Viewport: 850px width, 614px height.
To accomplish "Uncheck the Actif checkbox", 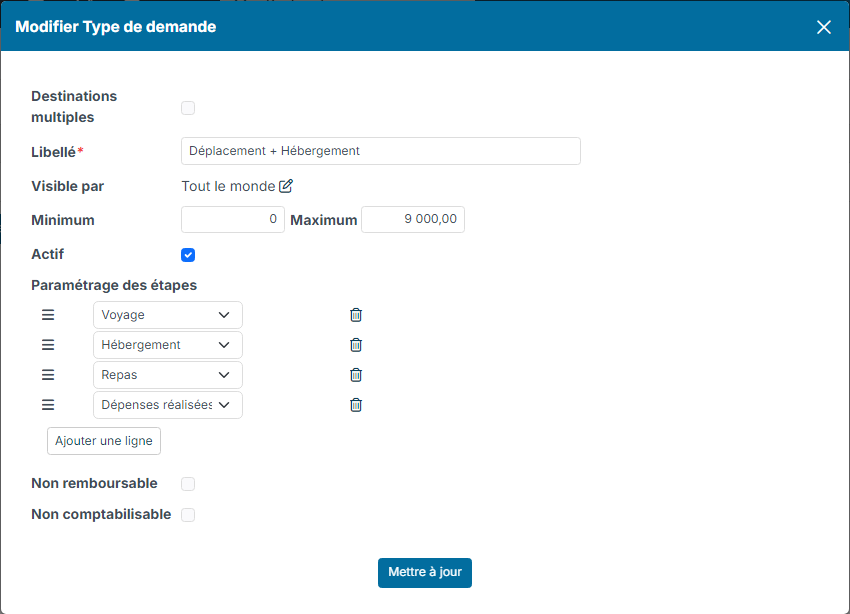I will pos(188,255).
